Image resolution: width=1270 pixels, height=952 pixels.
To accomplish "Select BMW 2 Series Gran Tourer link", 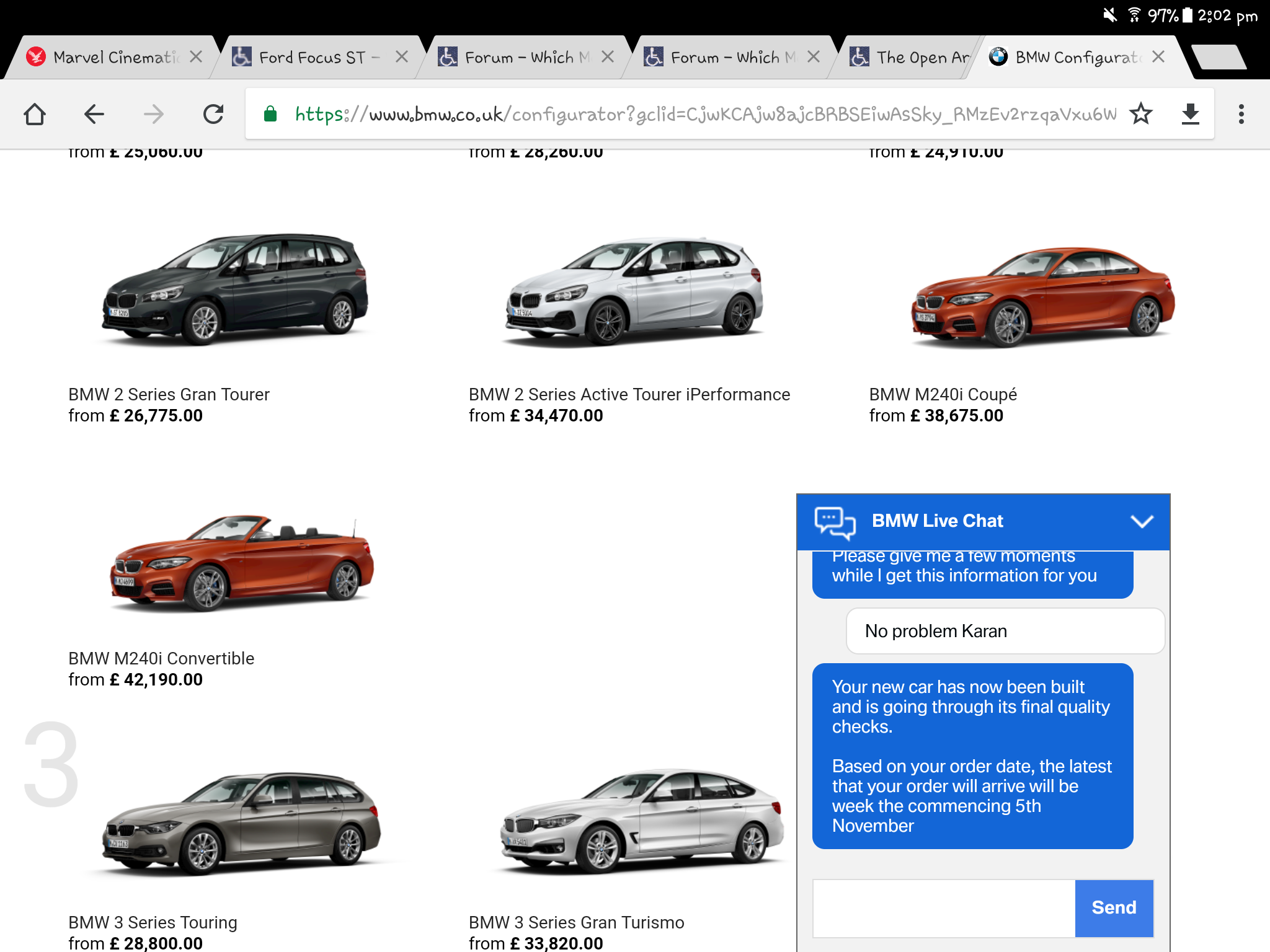I will (169, 394).
